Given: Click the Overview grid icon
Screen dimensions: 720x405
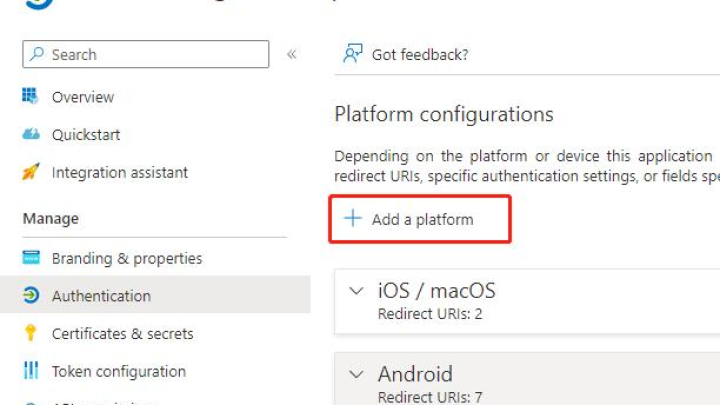Looking at the screenshot, I should [x=30, y=96].
